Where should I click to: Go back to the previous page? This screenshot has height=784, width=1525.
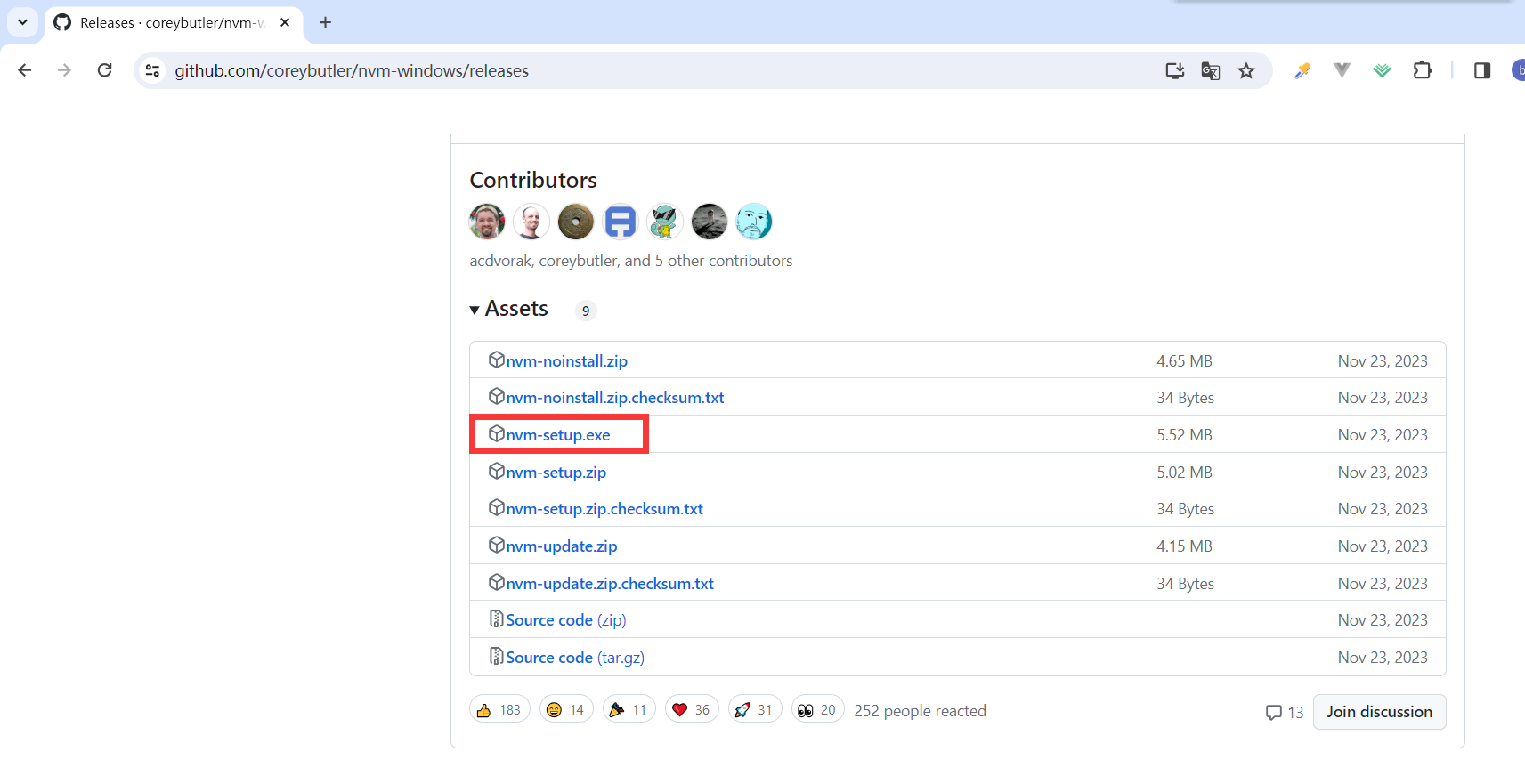25,70
